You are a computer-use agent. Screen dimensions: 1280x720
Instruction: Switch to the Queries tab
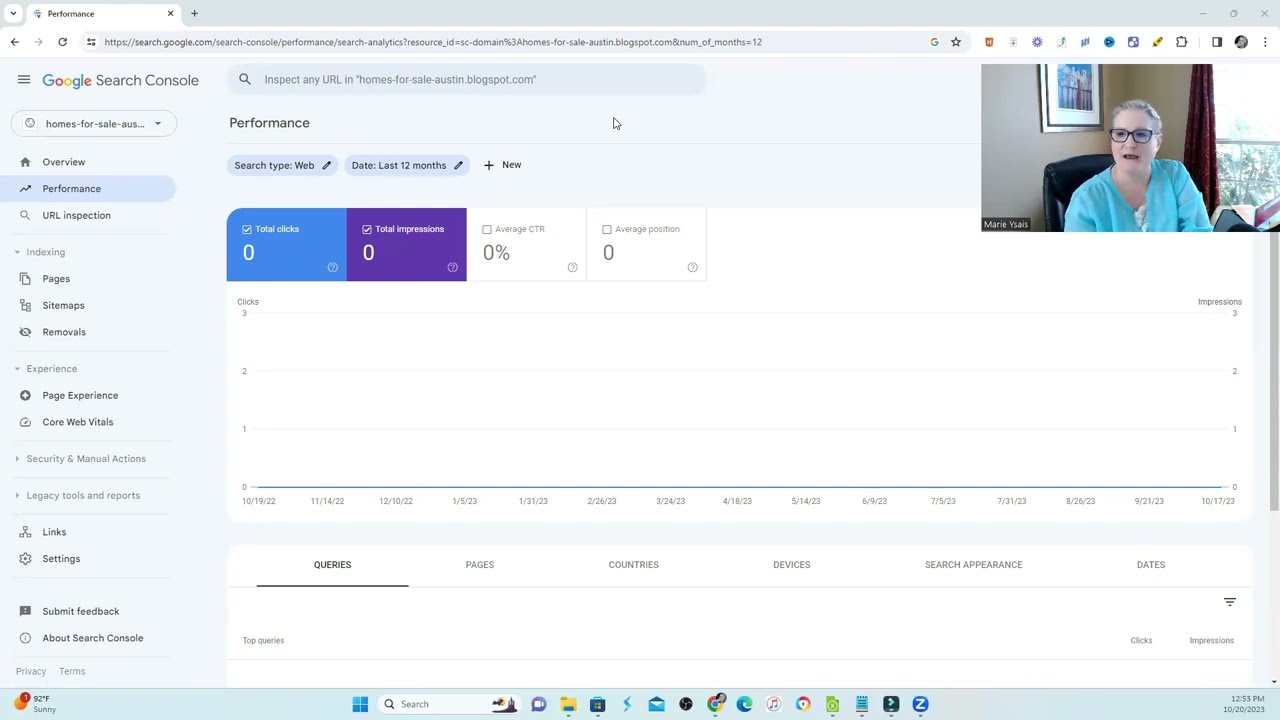pos(332,565)
